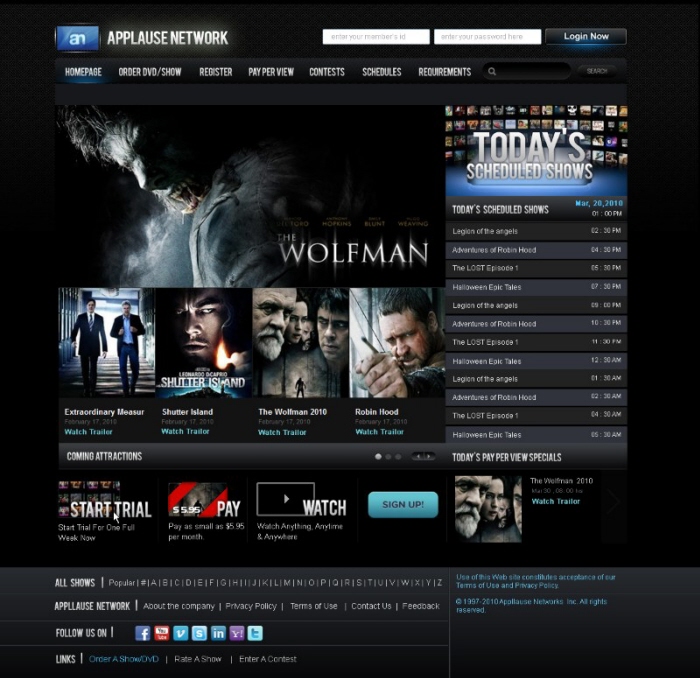
Task: Open the Pay Per View menu
Action: click(271, 72)
